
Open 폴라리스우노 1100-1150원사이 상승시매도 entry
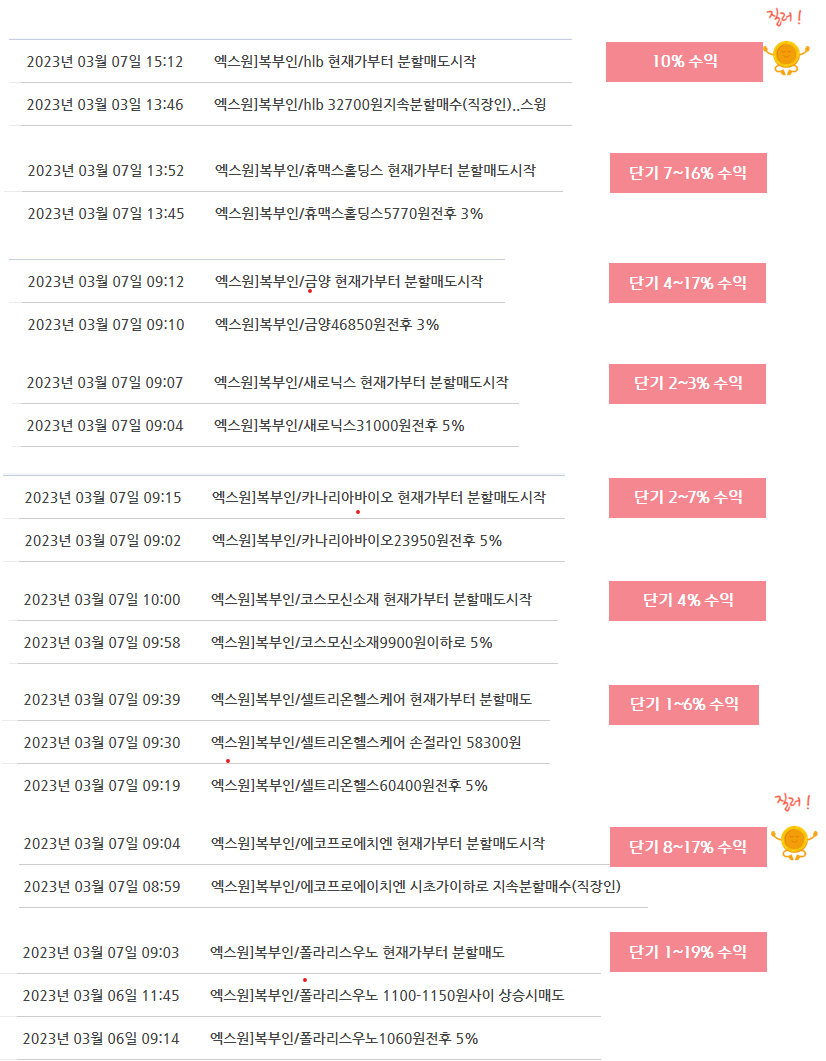(x=302, y=995)
